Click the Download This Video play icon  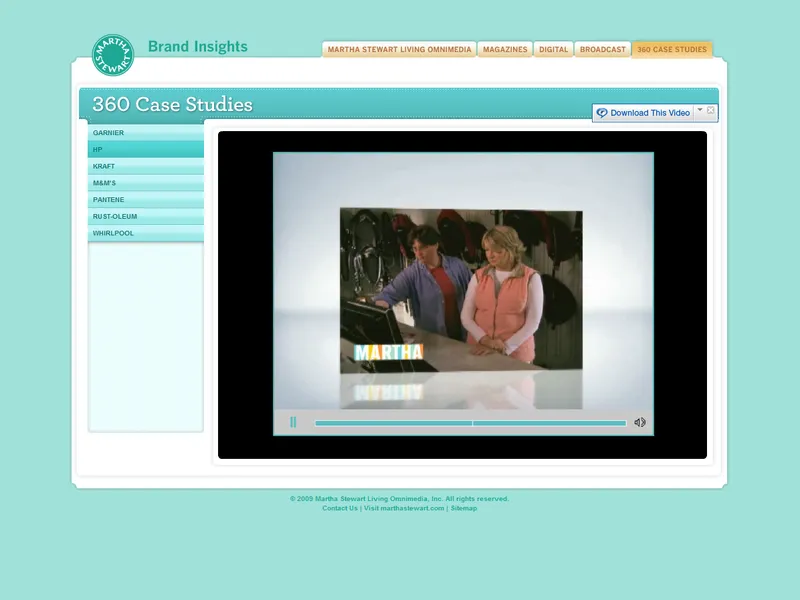click(602, 113)
